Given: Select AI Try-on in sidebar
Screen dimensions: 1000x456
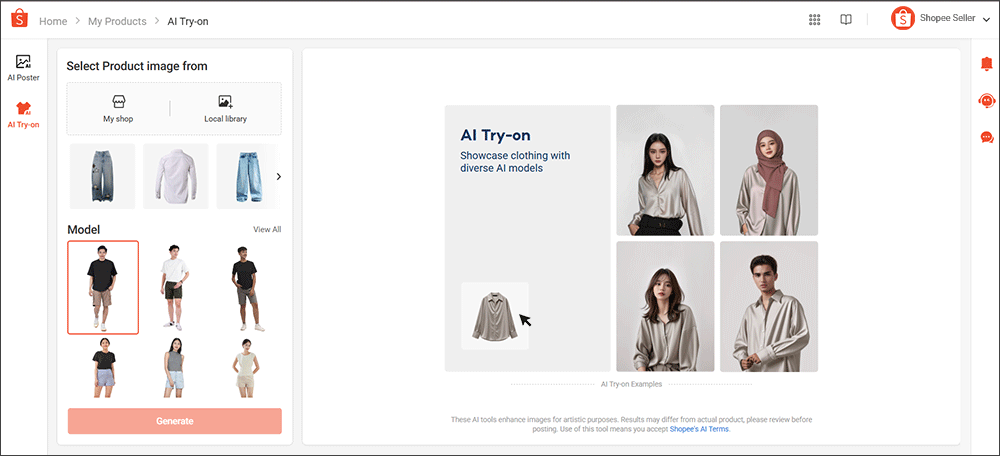Looking at the screenshot, I should click(x=24, y=115).
